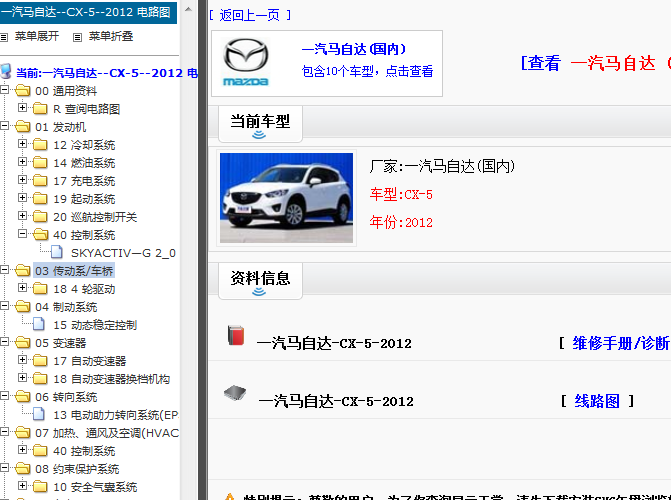This screenshot has height=500, width=671.
Task: Collapse the 04 制动系统 node
Action: tap(4, 305)
